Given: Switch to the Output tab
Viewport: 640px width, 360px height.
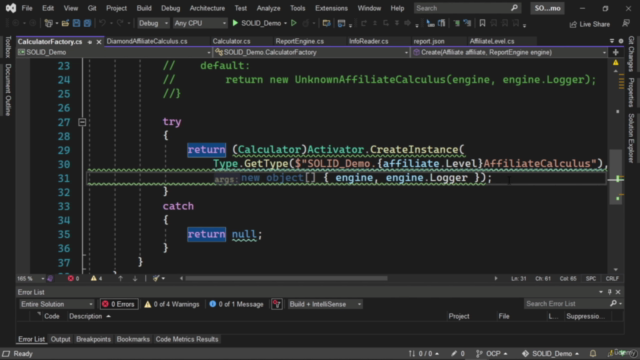Looking at the screenshot, I should point(60,339).
